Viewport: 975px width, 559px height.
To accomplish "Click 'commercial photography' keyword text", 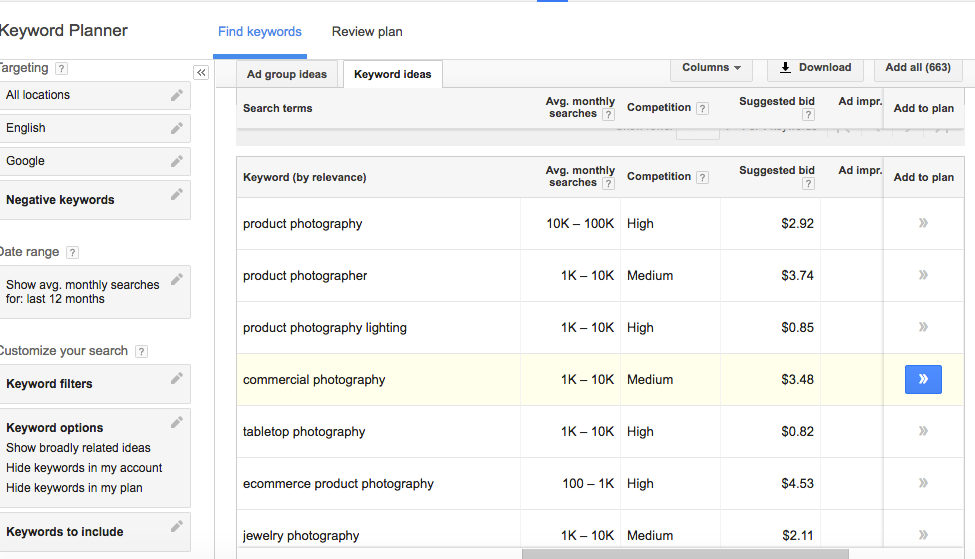I will [x=314, y=380].
